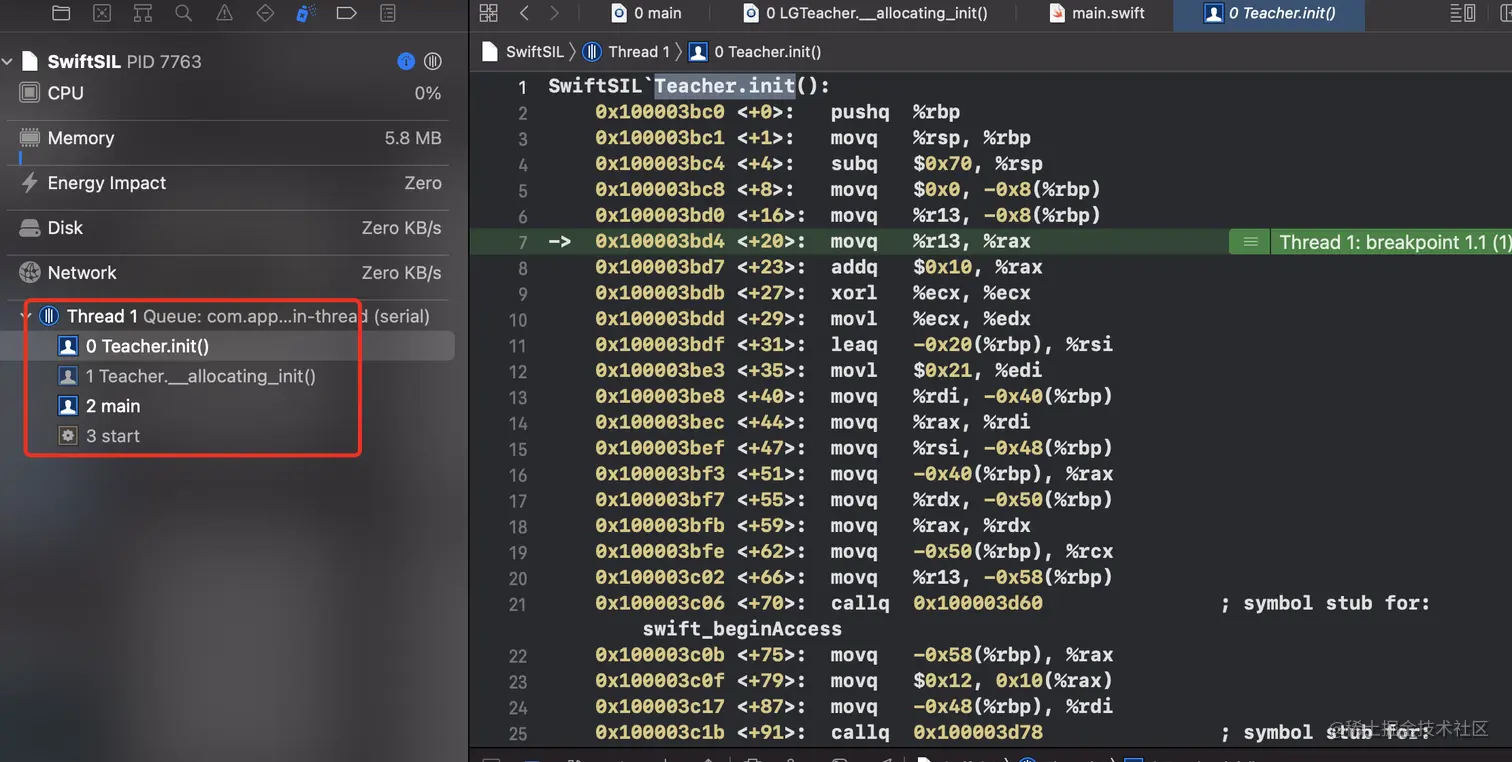This screenshot has height=762, width=1512.
Task: Click the Disk gauge icon
Action: pyautogui.click(x=30, y=228)
